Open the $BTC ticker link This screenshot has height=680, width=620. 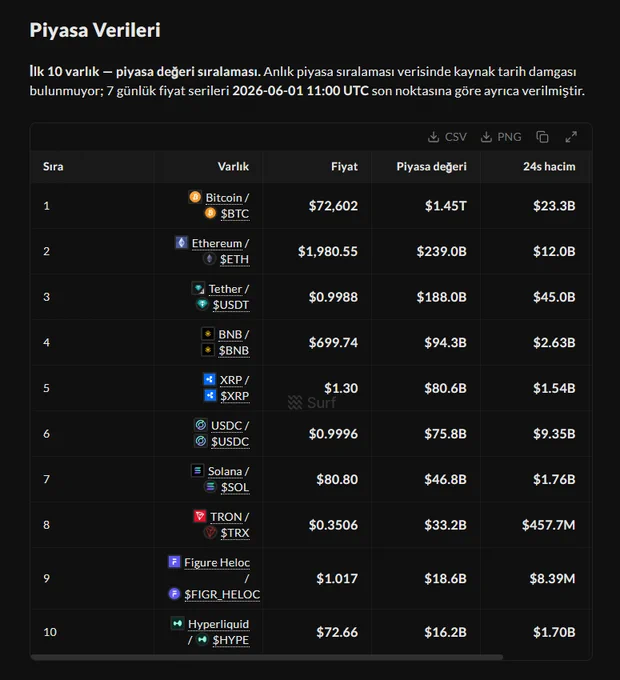click(x=235, y=214)
